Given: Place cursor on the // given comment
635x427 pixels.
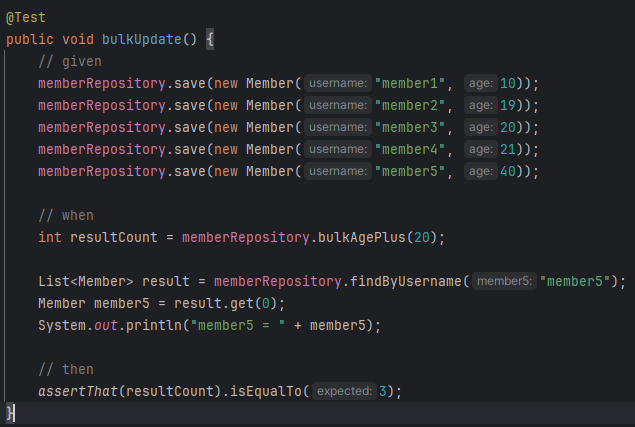Looking at the screenshot, I should point(70,61).
